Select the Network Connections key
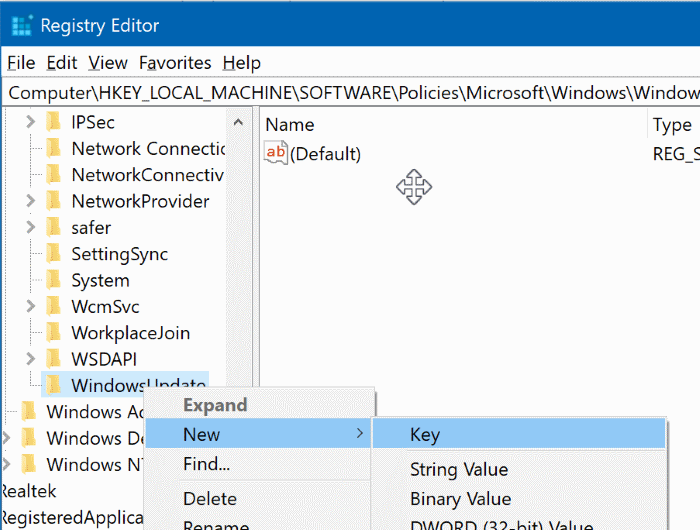 tap(149, 149)
